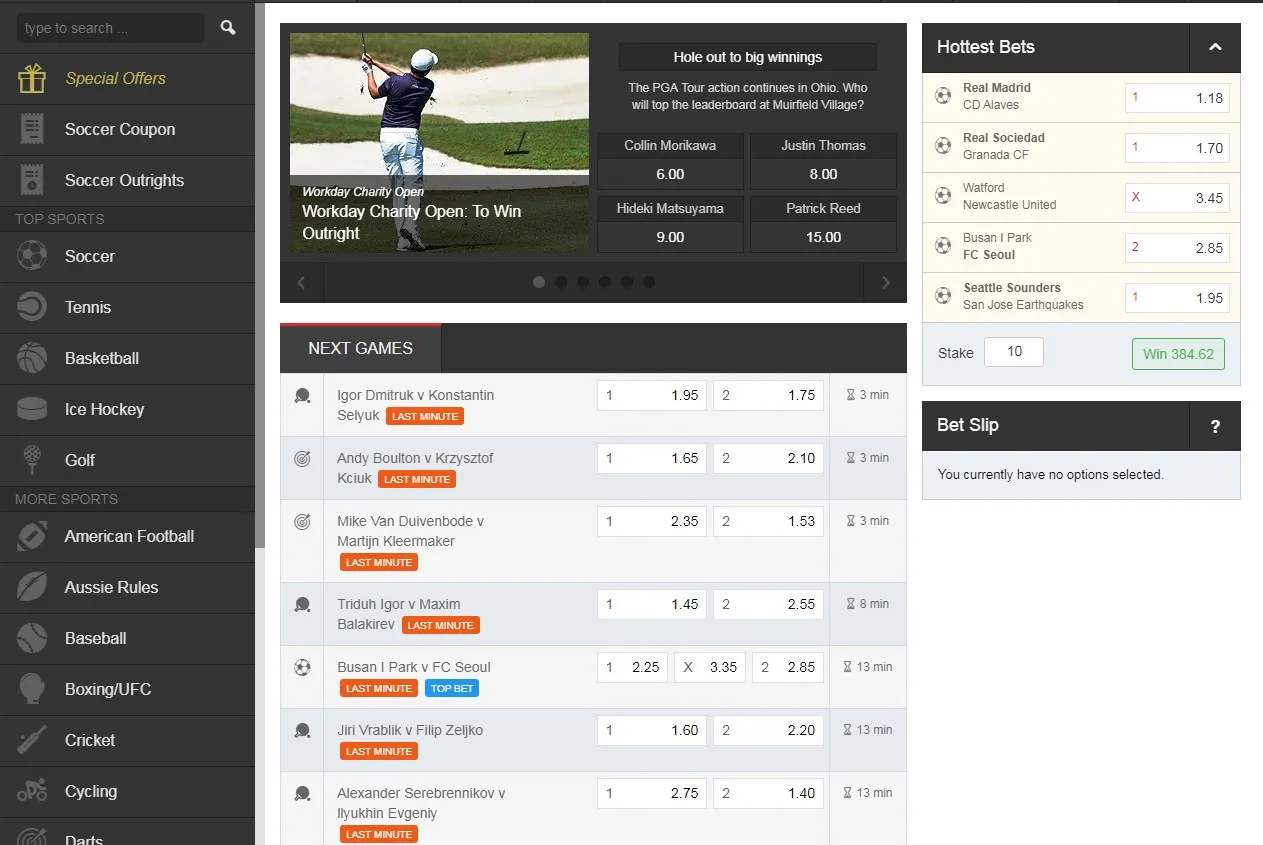The image size is (1263, 845).
Task: Open the NEXT GAMES tab
Action: [361, 348]
